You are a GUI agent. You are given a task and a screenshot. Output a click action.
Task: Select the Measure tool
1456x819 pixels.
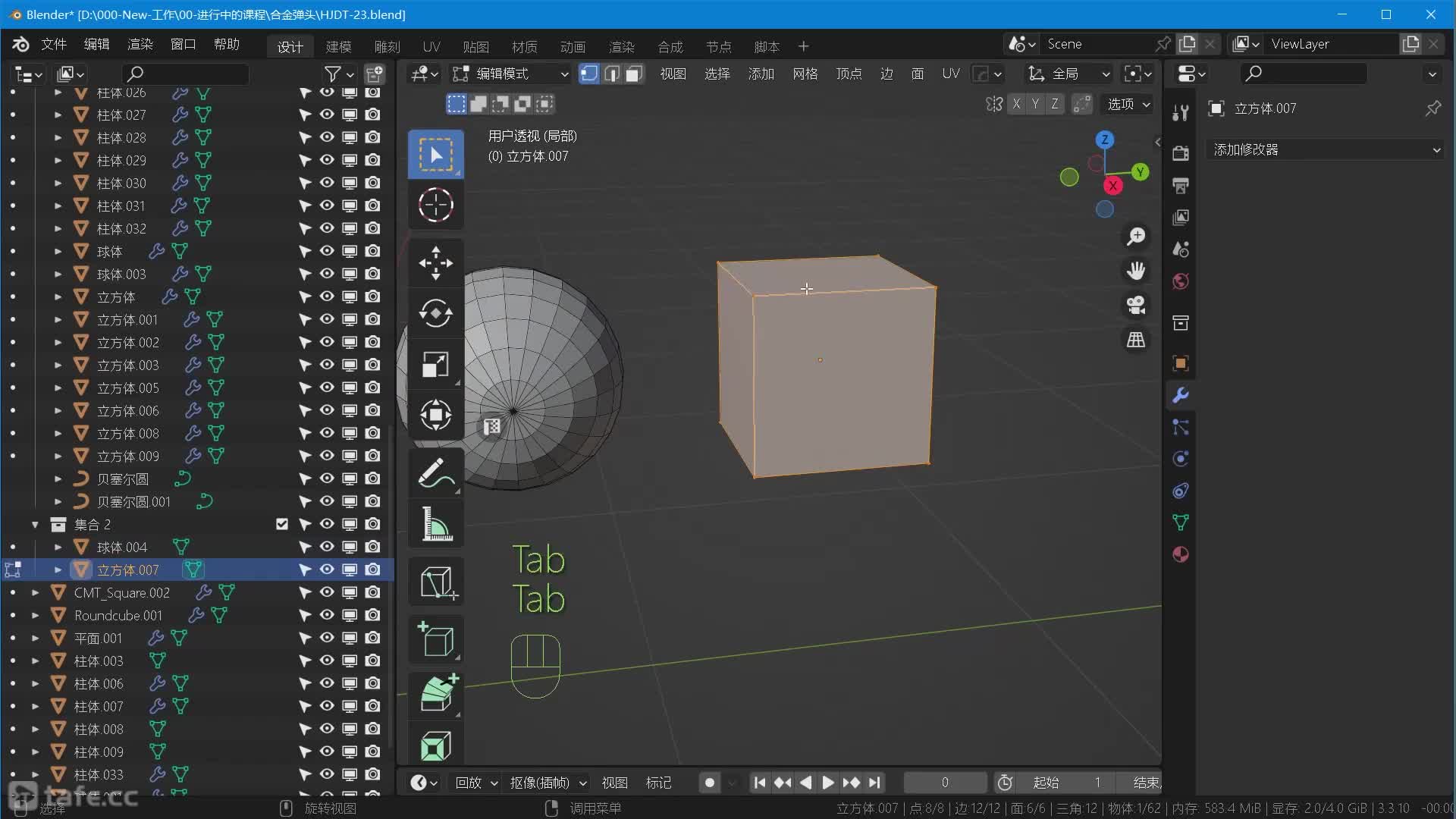point(435,524)
